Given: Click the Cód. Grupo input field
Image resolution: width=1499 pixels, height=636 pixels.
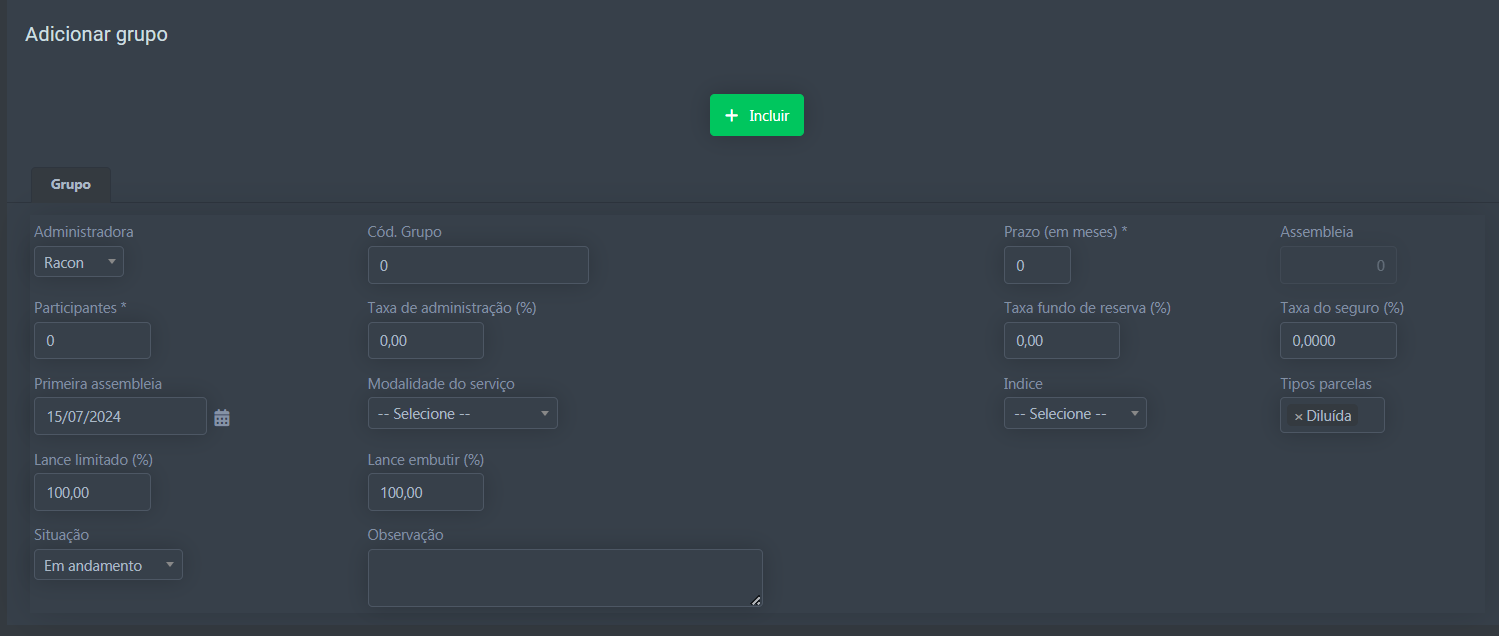Looking at the screenshot, I should (x=478, y=265).
